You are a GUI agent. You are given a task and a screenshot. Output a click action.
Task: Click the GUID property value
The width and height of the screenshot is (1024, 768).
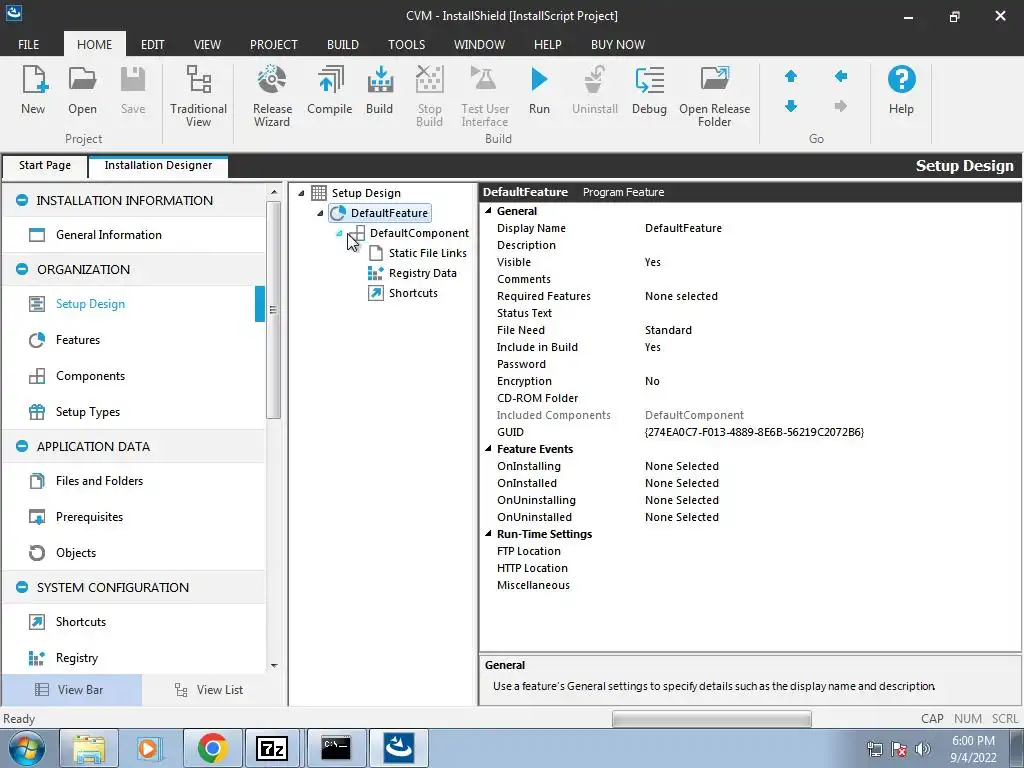(x=754, y=432)
